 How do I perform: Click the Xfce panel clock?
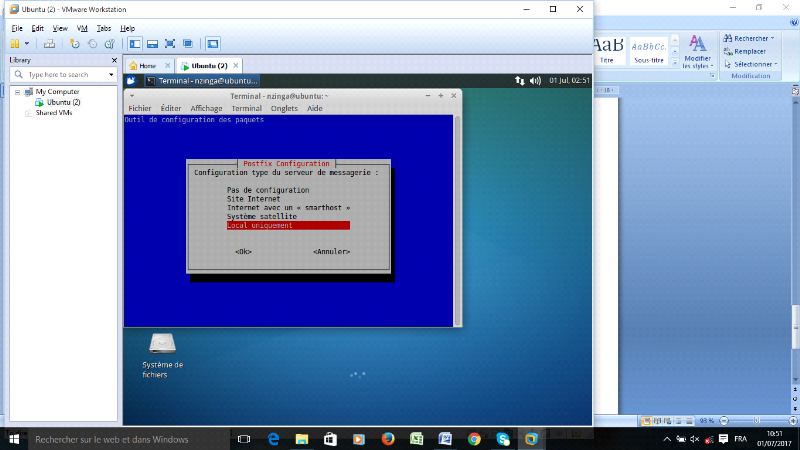click(569, 81)
